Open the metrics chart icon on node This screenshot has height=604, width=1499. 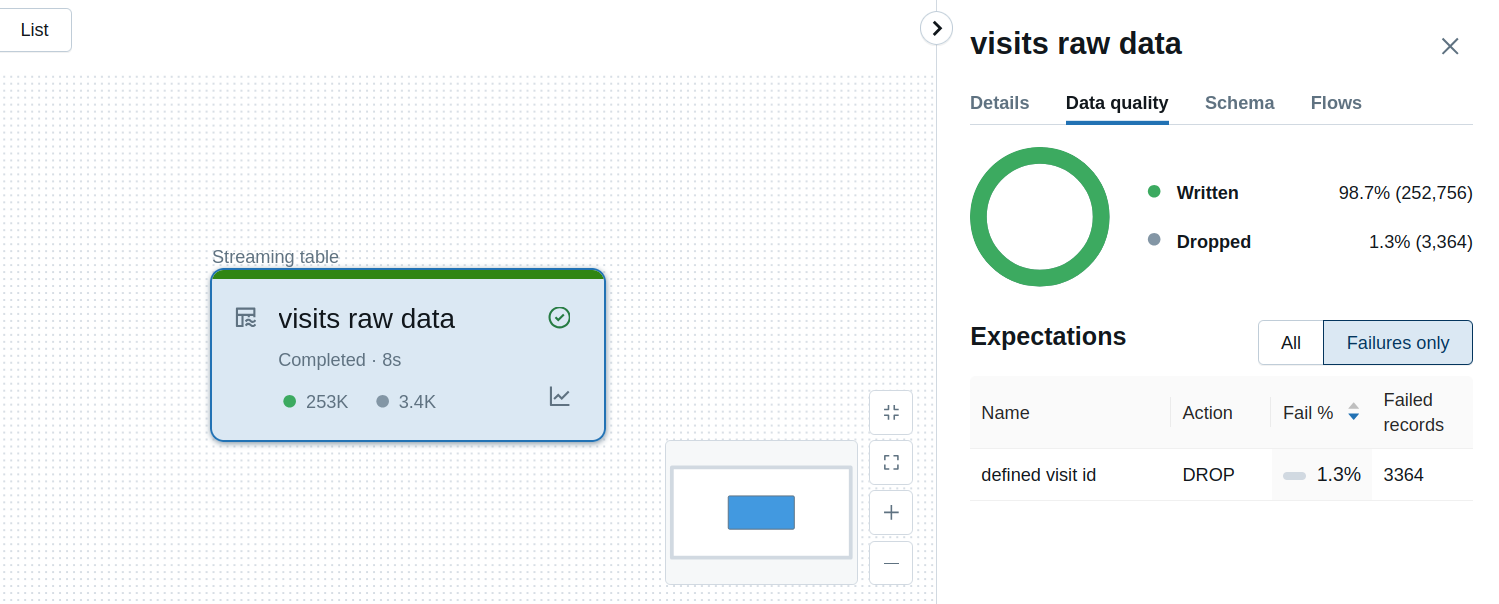click(560, 397)
